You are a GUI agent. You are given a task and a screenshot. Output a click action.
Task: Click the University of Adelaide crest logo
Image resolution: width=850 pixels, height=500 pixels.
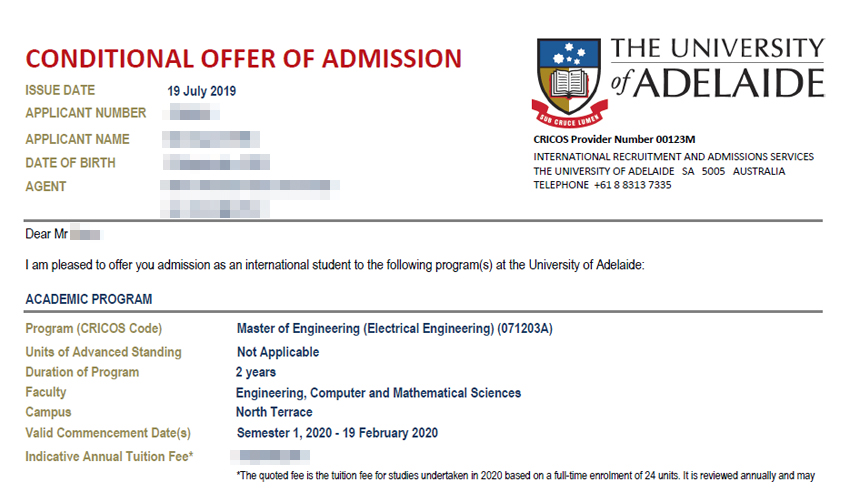coord(570,82)
